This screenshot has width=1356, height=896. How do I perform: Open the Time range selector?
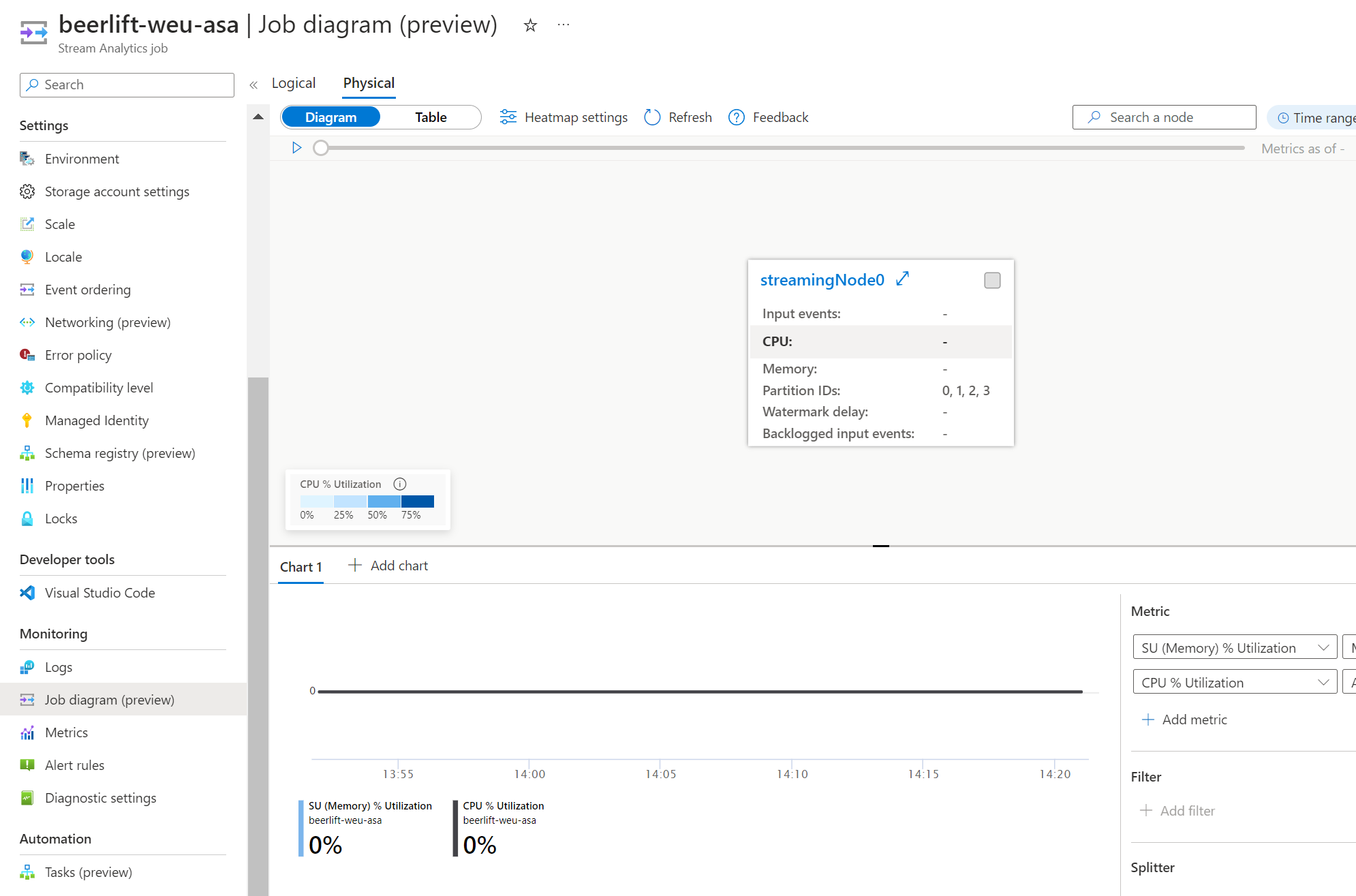click(1313, 117)
